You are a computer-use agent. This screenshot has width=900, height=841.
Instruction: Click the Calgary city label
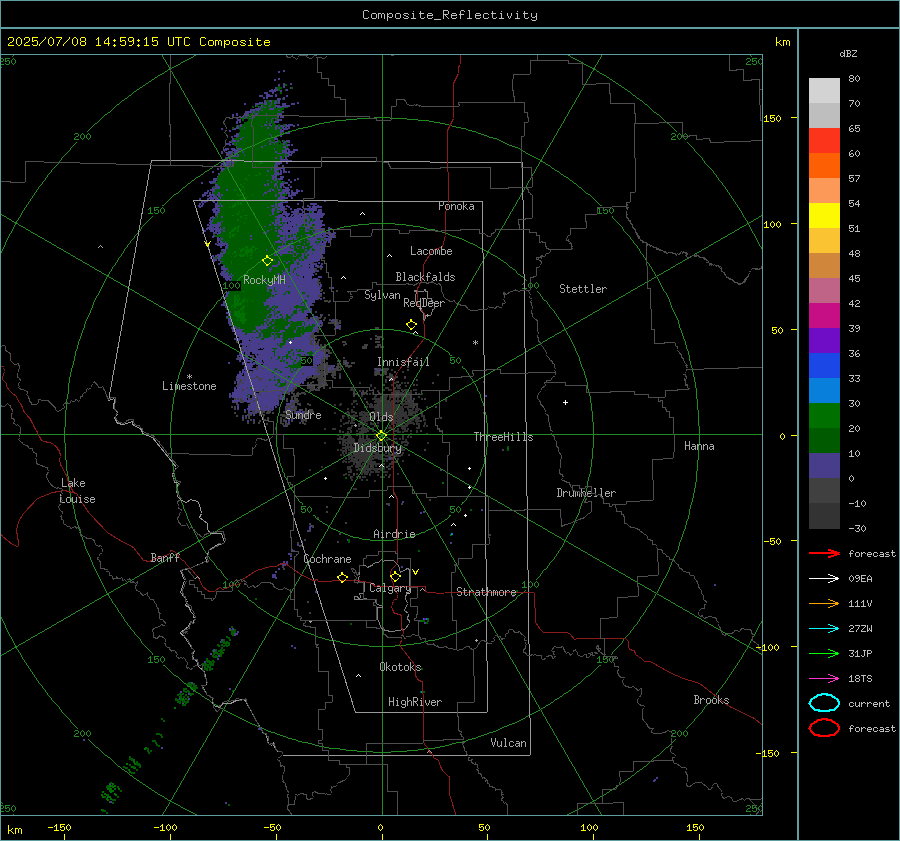tap(390, 588)
